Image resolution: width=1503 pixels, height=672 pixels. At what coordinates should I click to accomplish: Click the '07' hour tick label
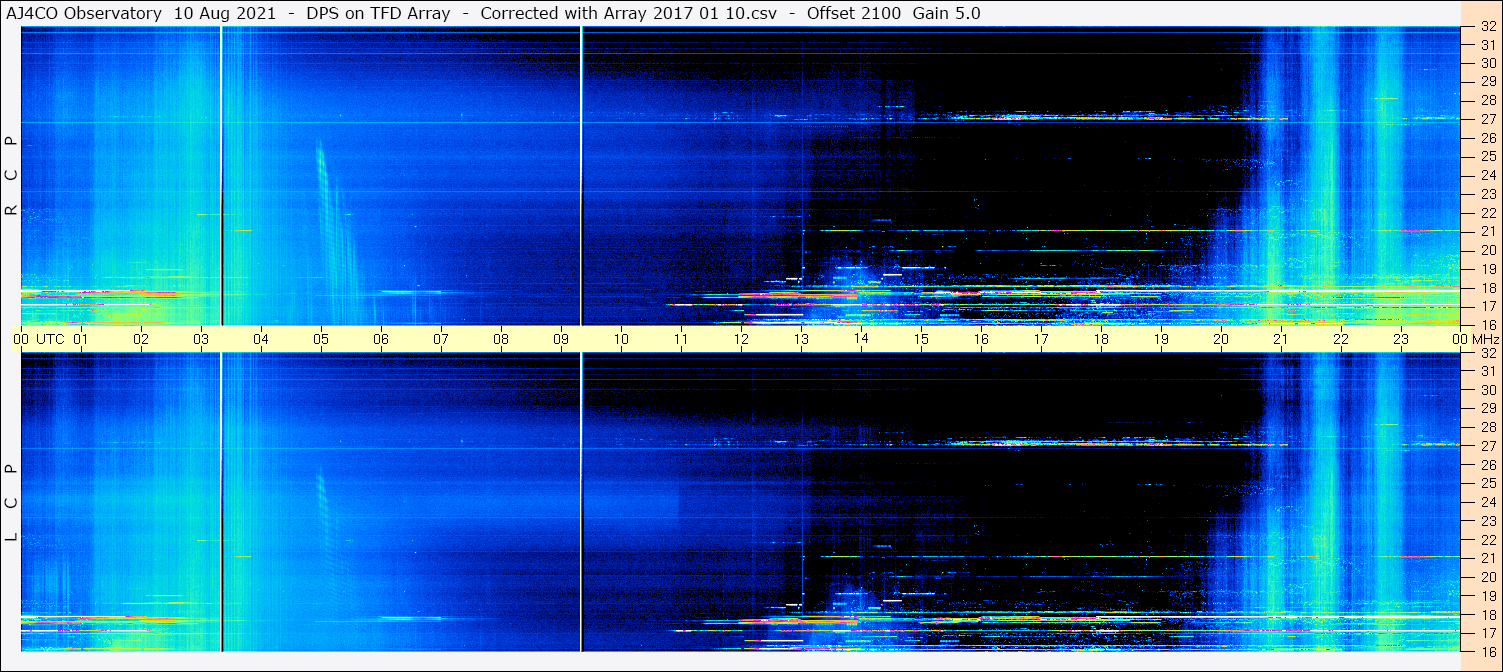pos(441,339)
